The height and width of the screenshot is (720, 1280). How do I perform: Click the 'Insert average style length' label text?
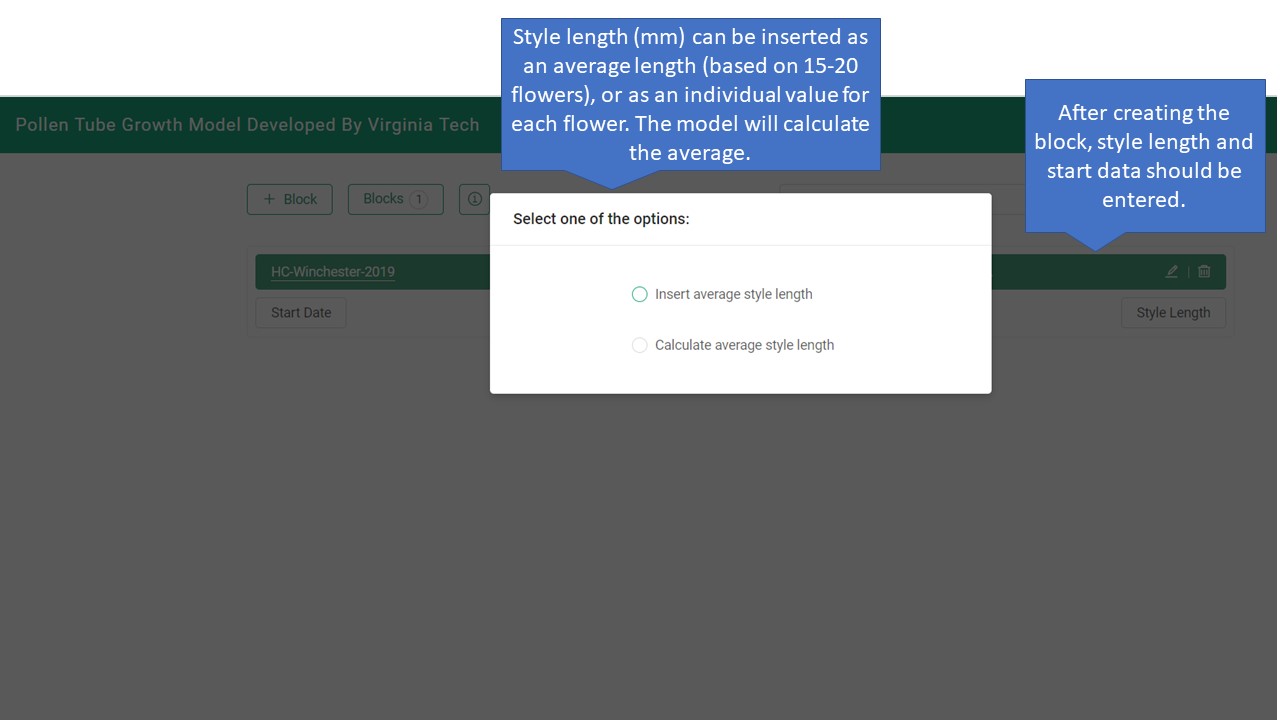733,294
